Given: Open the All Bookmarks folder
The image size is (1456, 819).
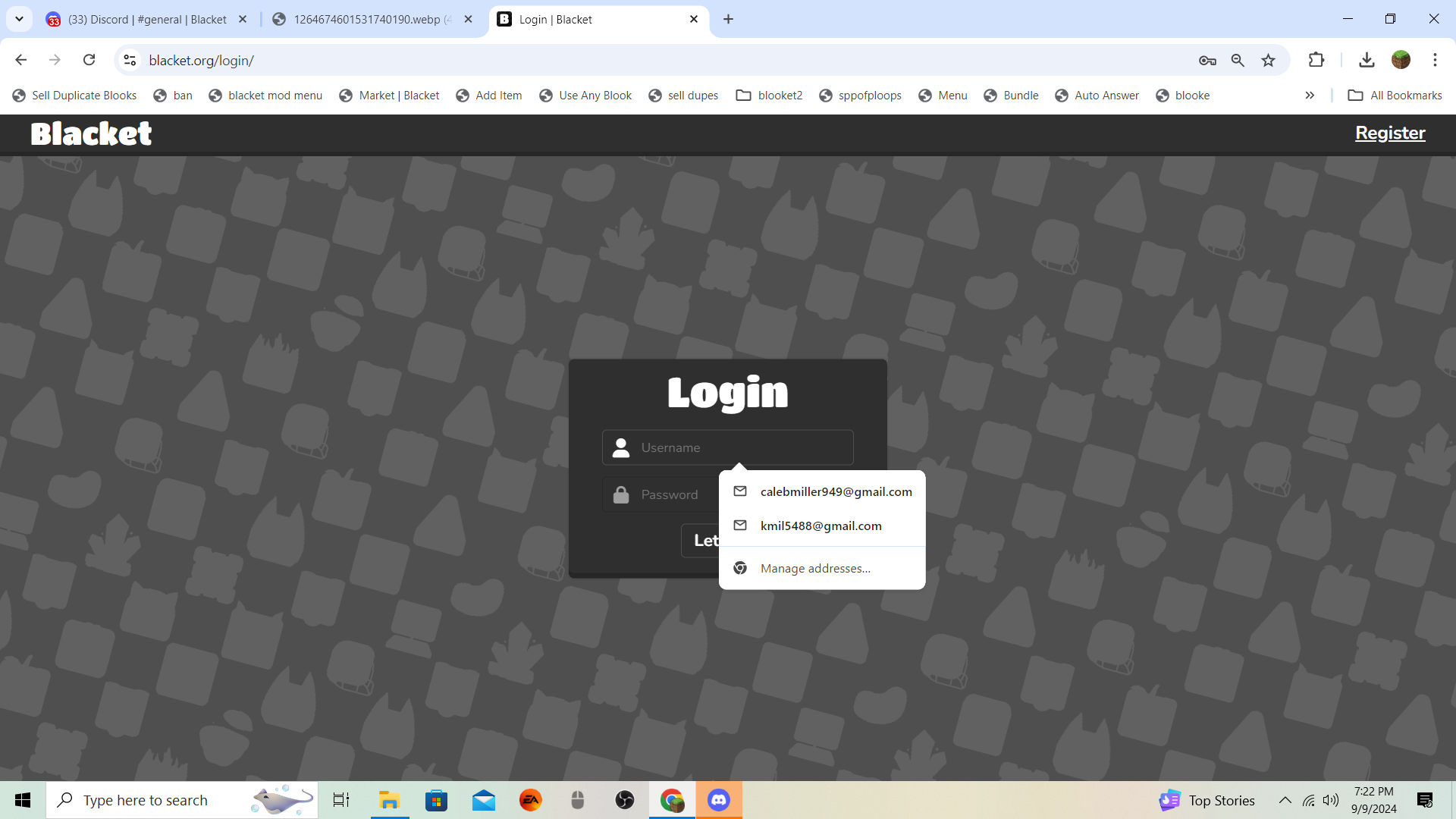Looking at the screenshot, I should pos(1395,96).
